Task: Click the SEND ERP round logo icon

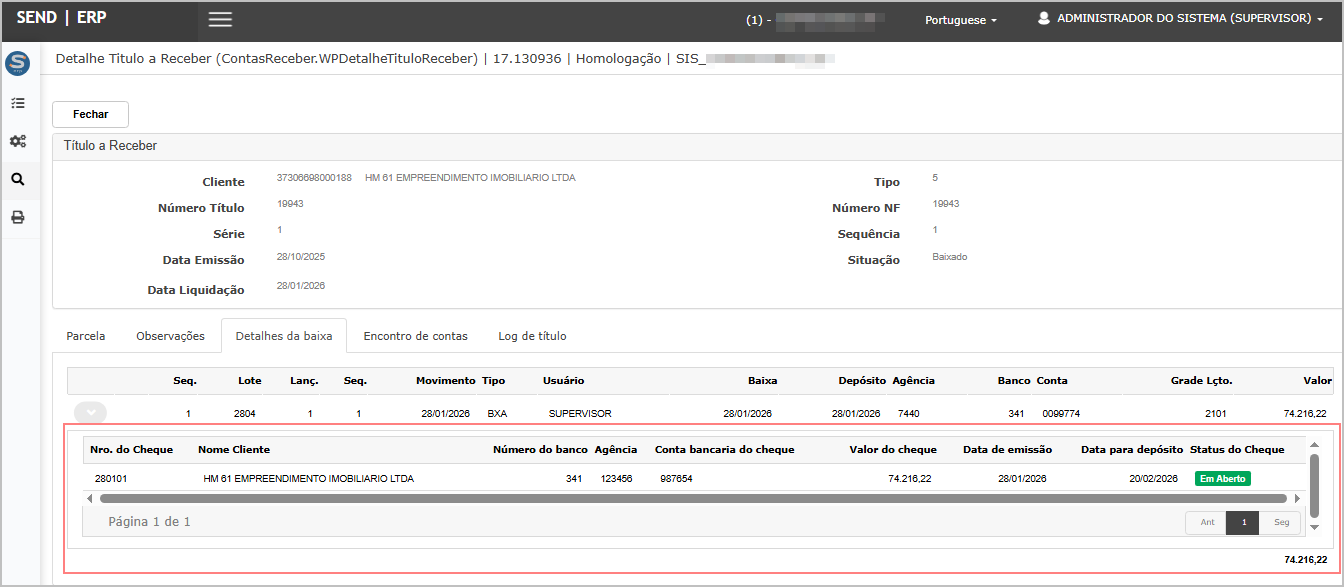Action: 17,64
